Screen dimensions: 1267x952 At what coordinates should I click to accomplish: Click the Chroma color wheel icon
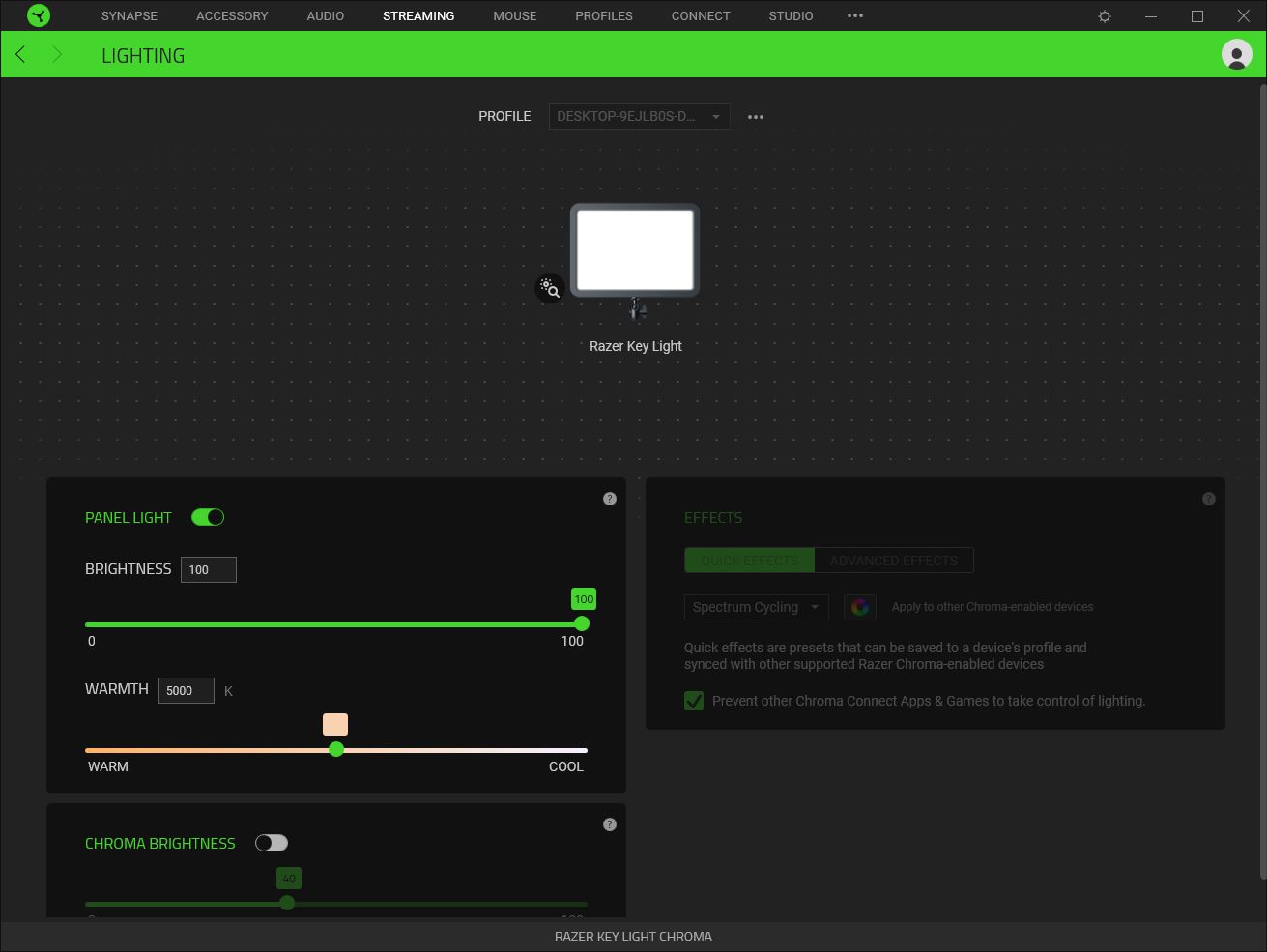click(860, 607)
